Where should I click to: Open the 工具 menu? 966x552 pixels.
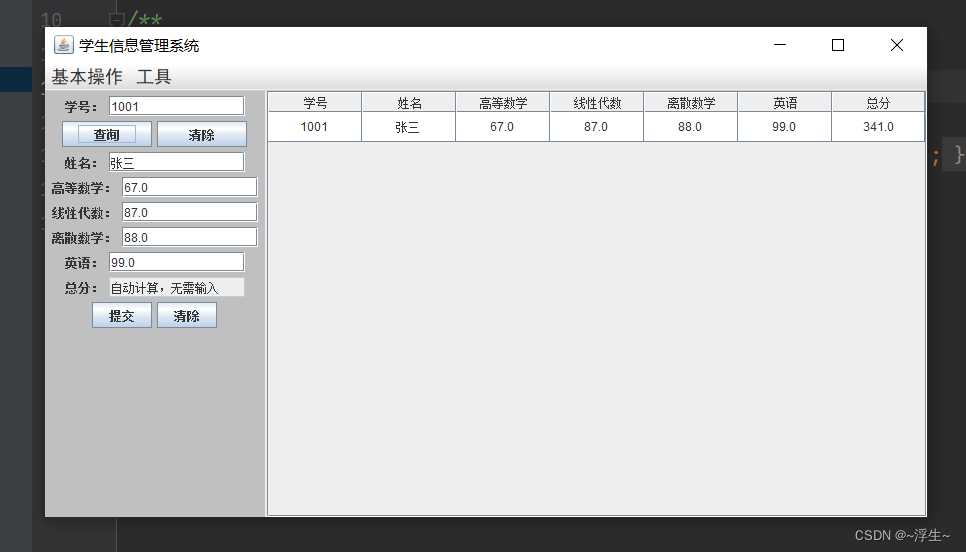153,77
